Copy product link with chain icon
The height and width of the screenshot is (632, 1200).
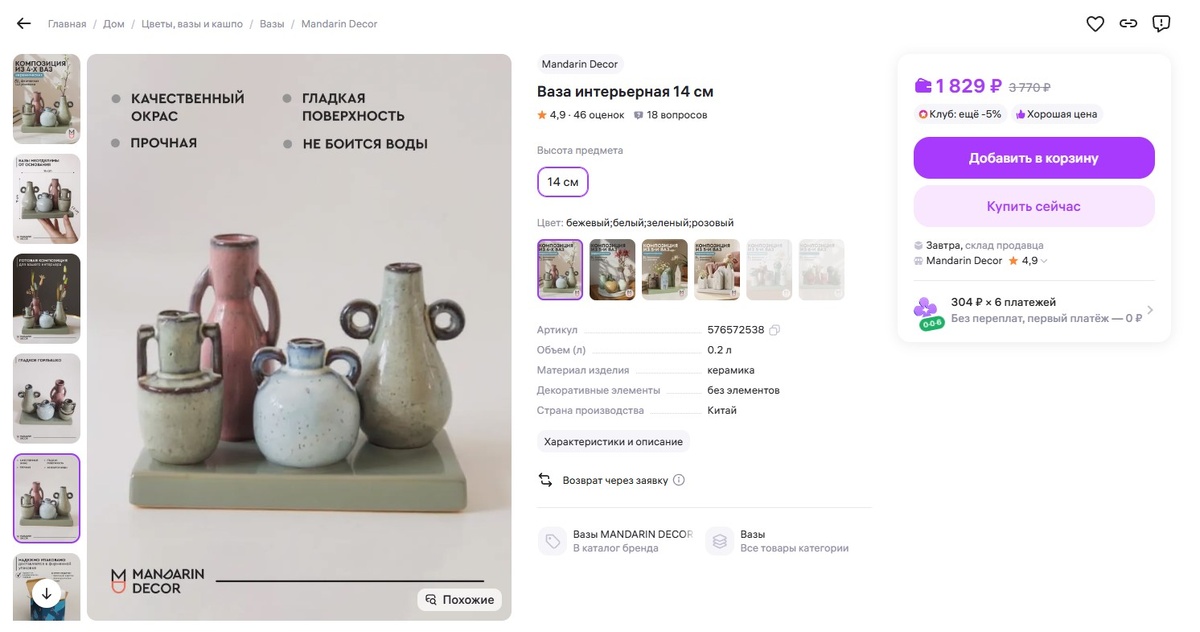pyautogui.click(x=1128, y=24)
